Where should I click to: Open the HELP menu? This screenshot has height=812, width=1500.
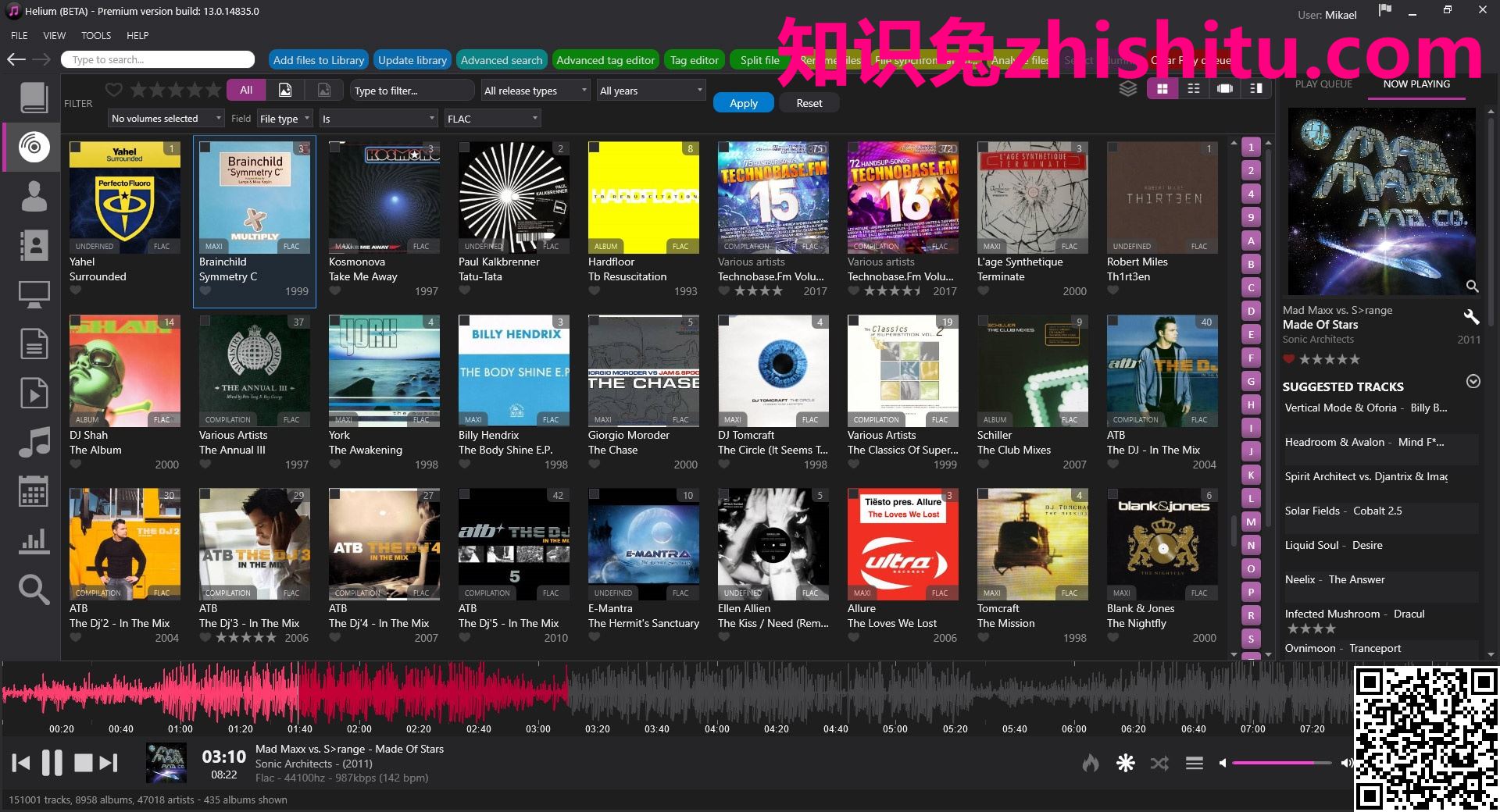click(x=137, y=35)
